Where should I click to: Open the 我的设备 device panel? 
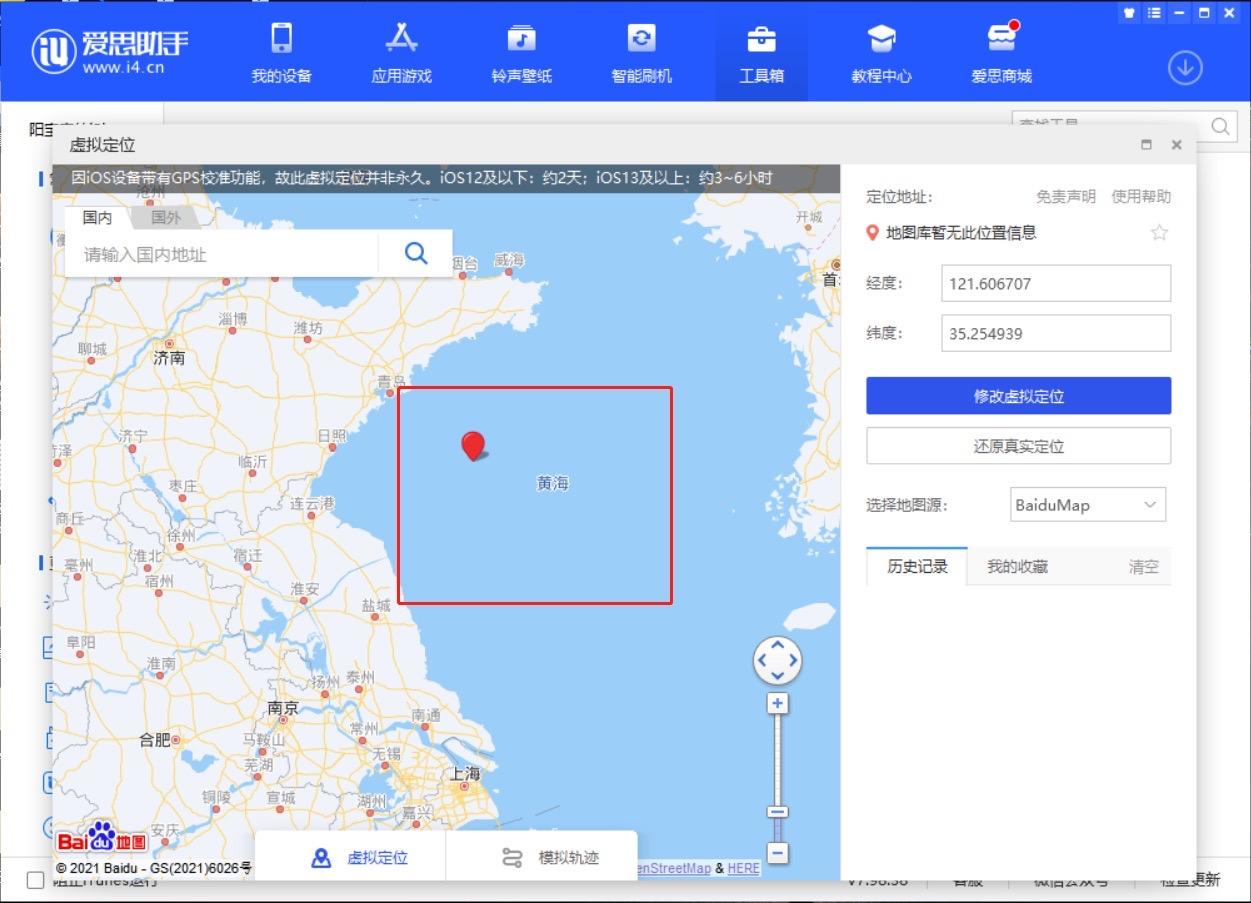[280, 50]
